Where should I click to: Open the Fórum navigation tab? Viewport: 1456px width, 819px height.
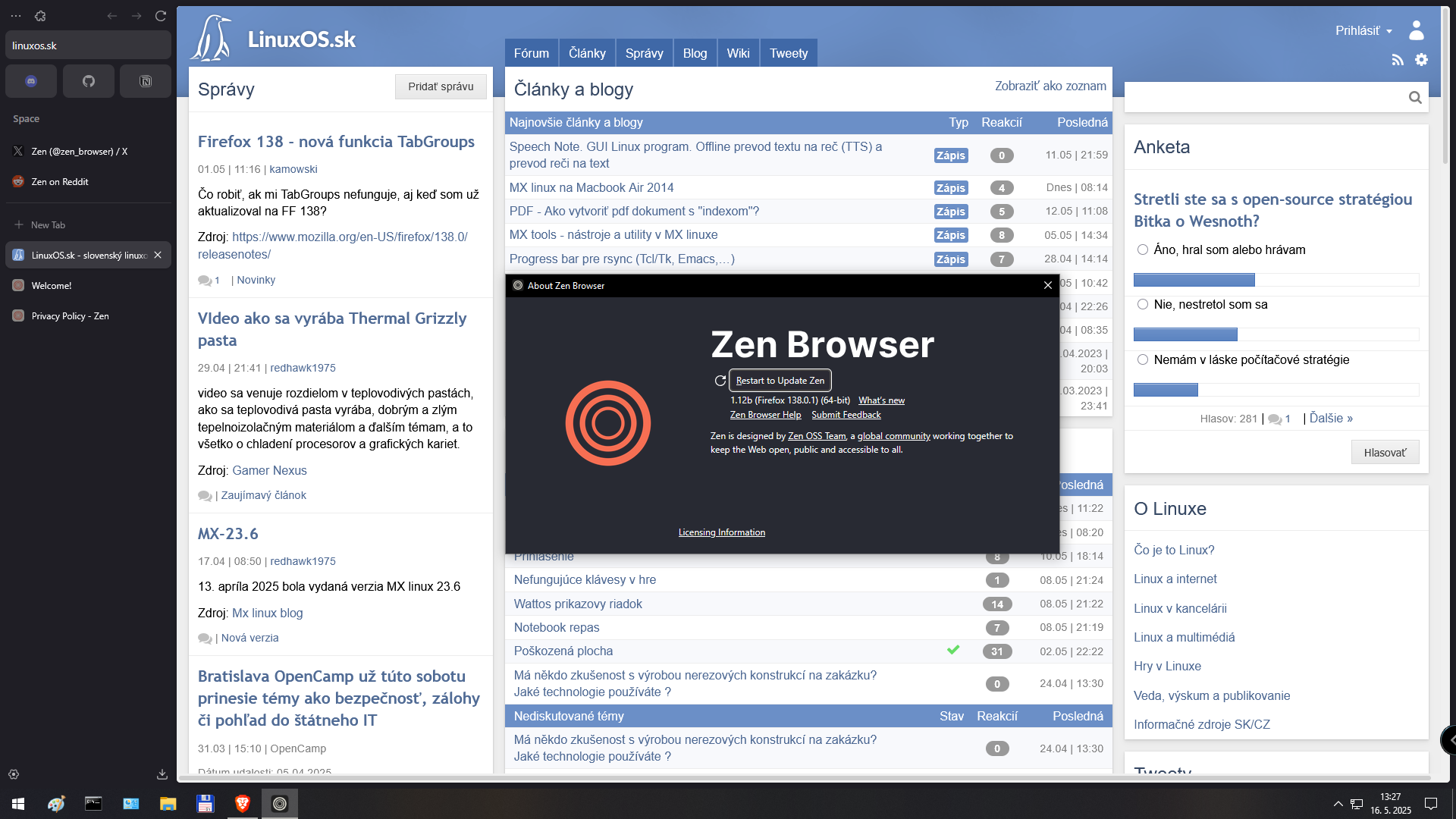531,53
